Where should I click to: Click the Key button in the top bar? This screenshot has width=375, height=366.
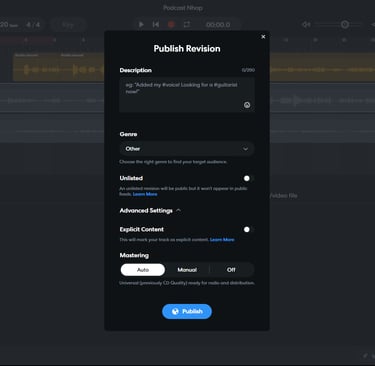(68, 25)
